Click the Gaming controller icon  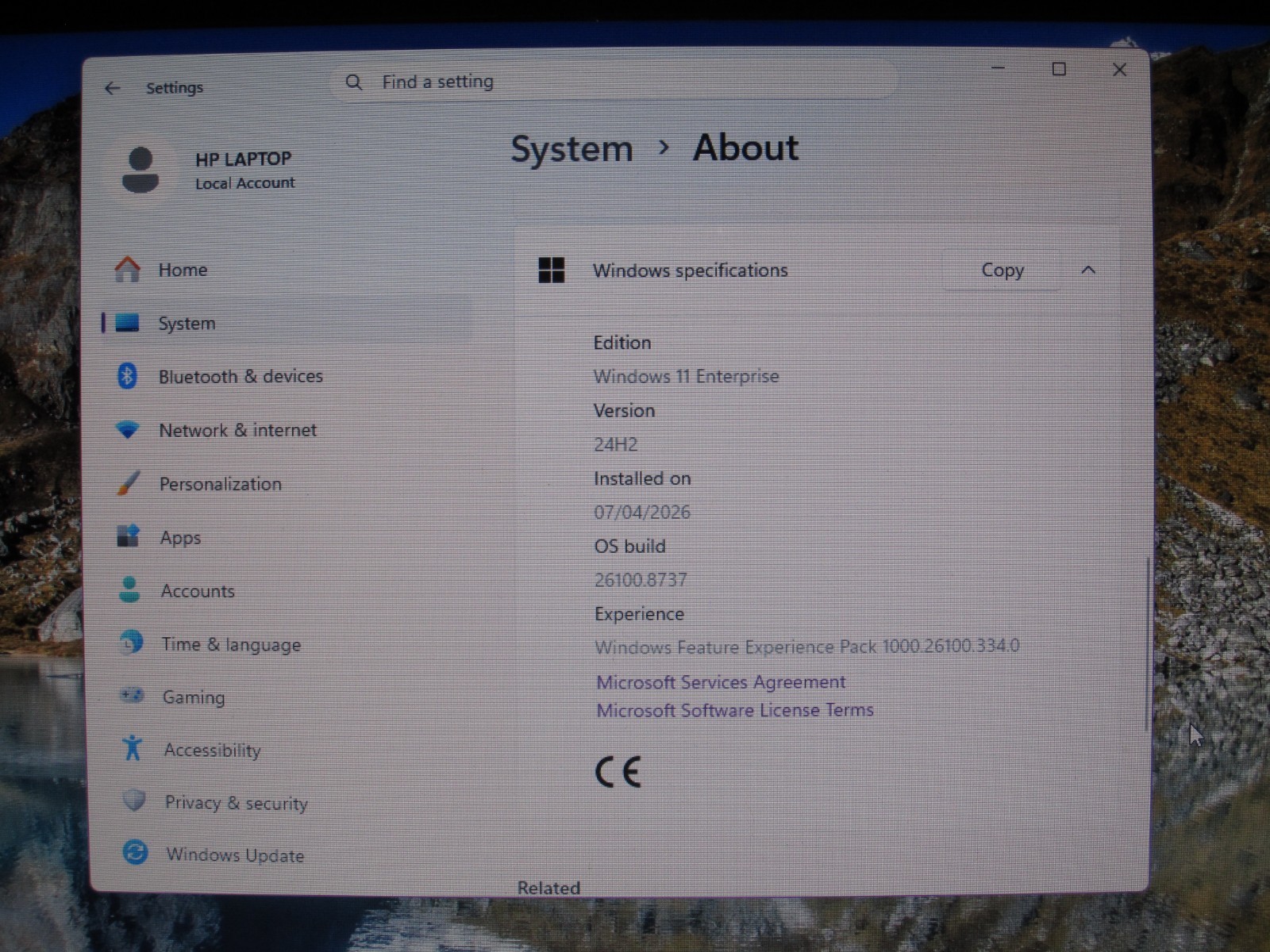[x=132, y=696]
